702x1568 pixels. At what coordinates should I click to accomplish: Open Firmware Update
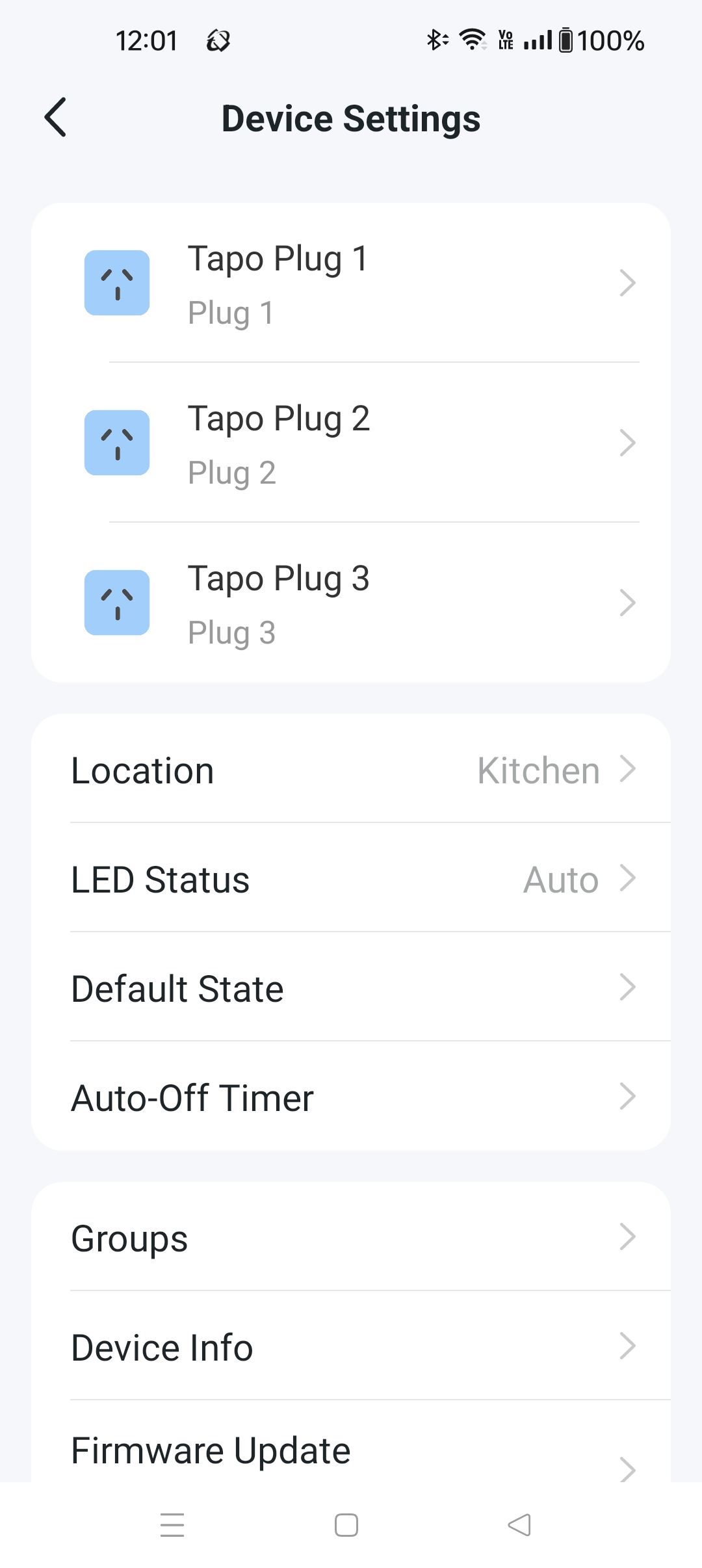point(351,1452)
